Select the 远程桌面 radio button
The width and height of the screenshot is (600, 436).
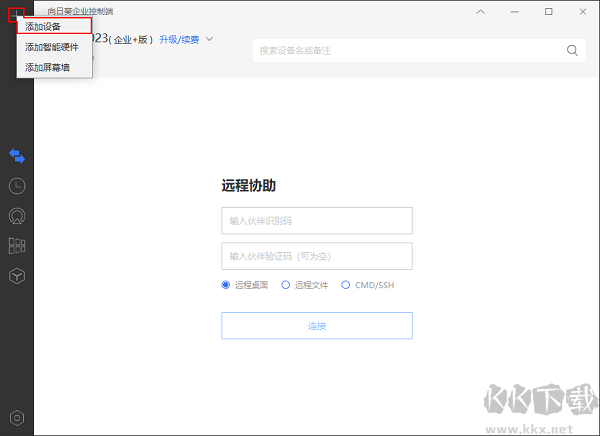click(225, 285)
